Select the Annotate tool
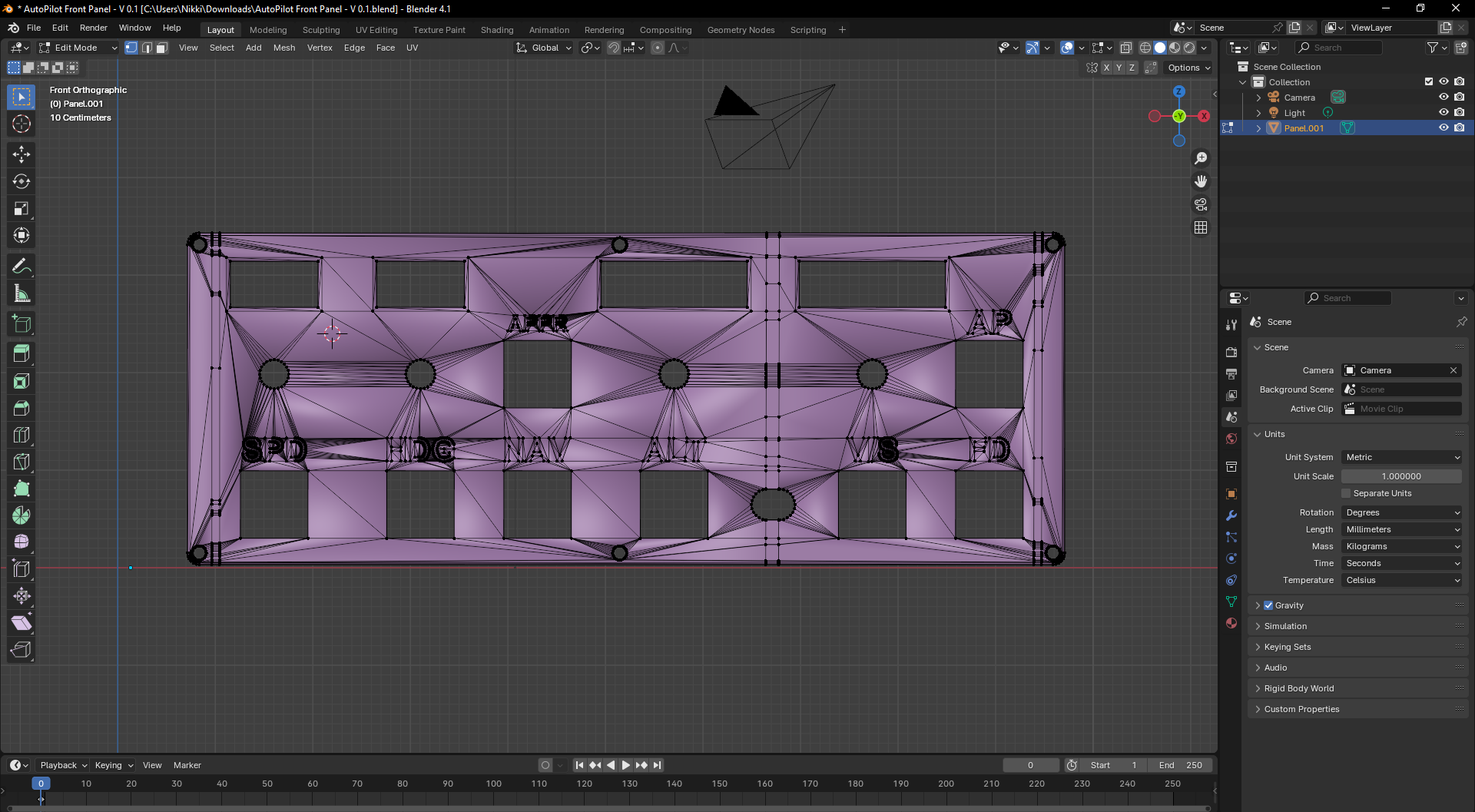Viewport: 1475px width, 812px height. [22, 267]
